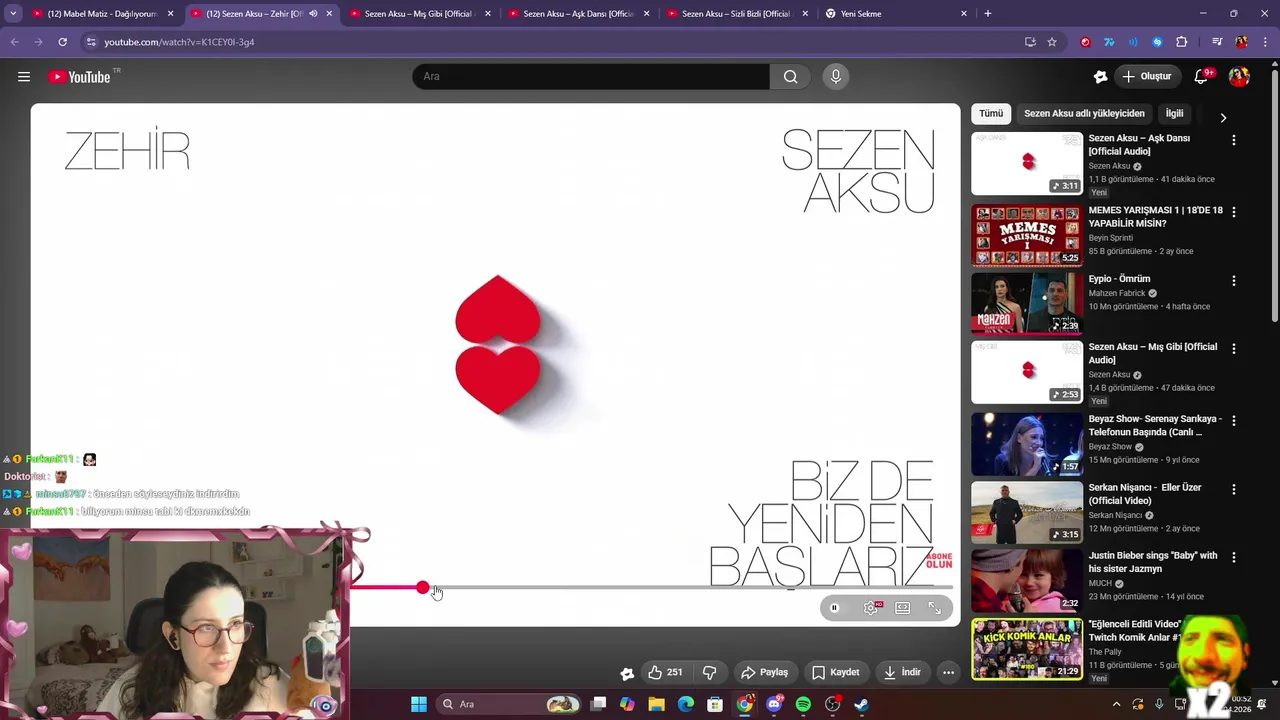This screenshot has height=720, width=1280.
Task: Open player settings gear with HD badge
Action: (871, 608)
